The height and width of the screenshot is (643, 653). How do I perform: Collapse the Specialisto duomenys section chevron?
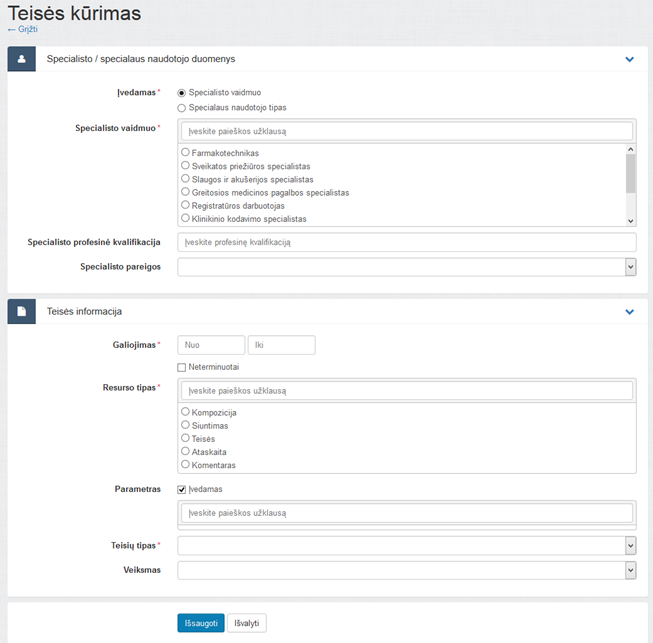point(629,59)
